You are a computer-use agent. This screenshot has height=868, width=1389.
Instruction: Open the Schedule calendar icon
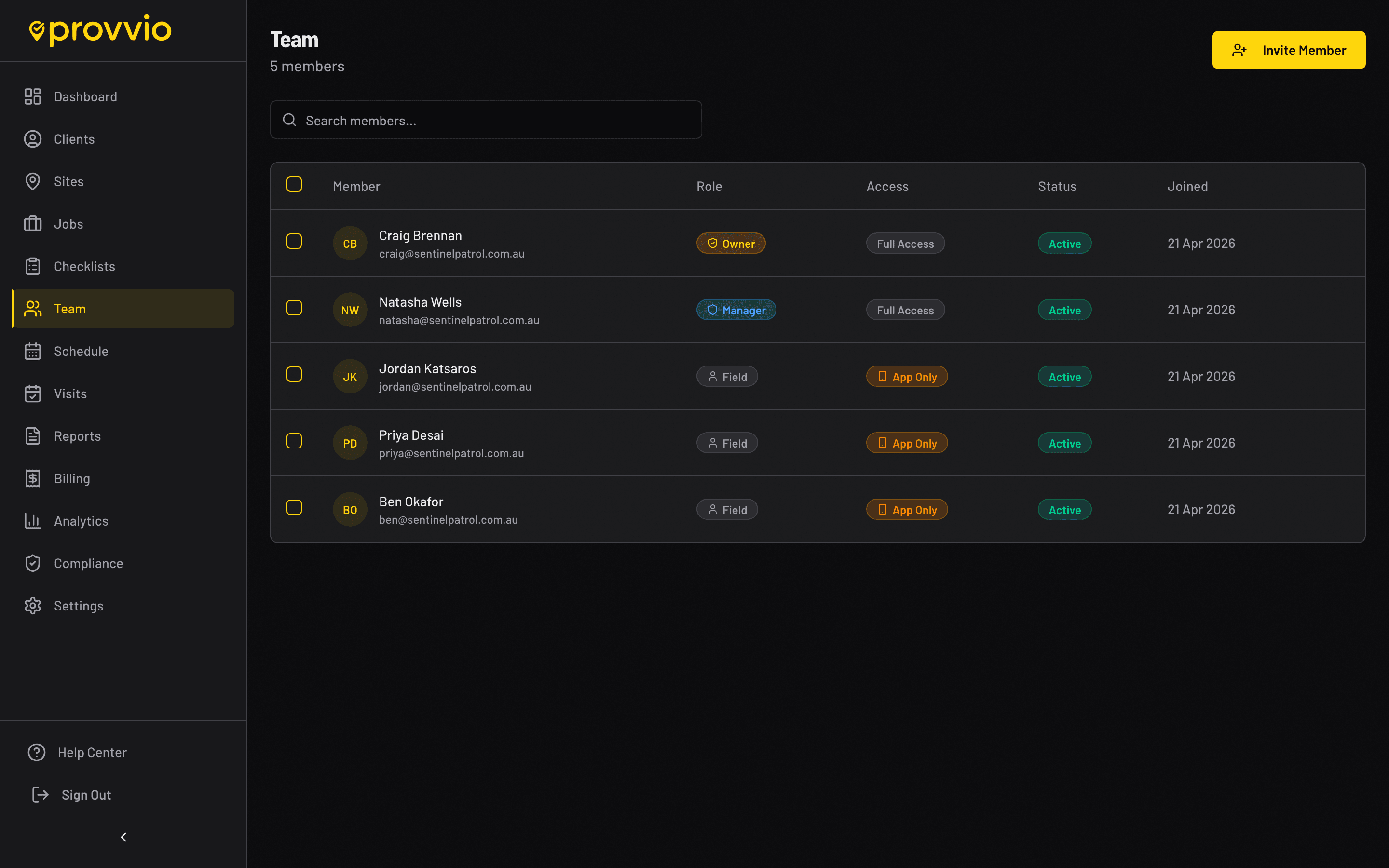click(33, 351)
